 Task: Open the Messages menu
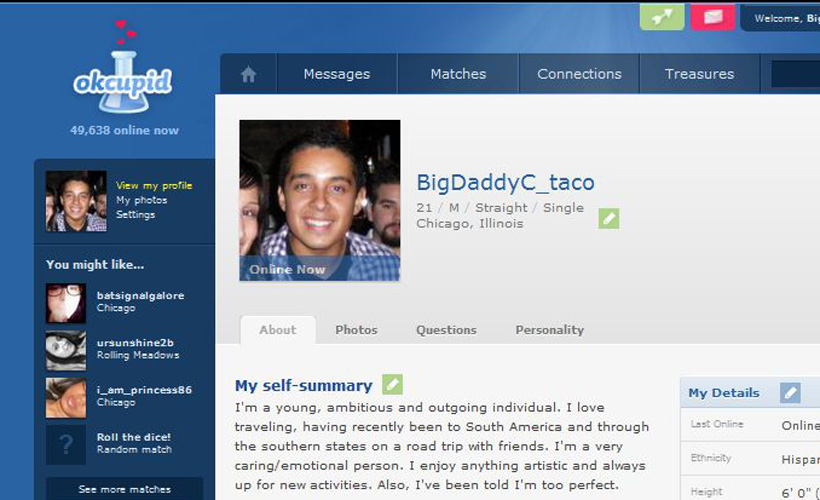coord(337,74)
